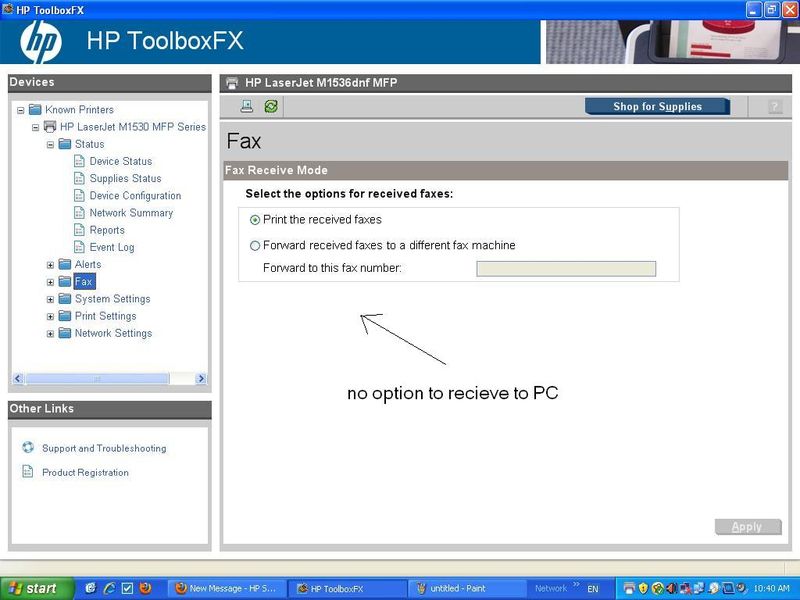
Task: Click the Devices tree left scroll arrow
Action: pos(18,379)
